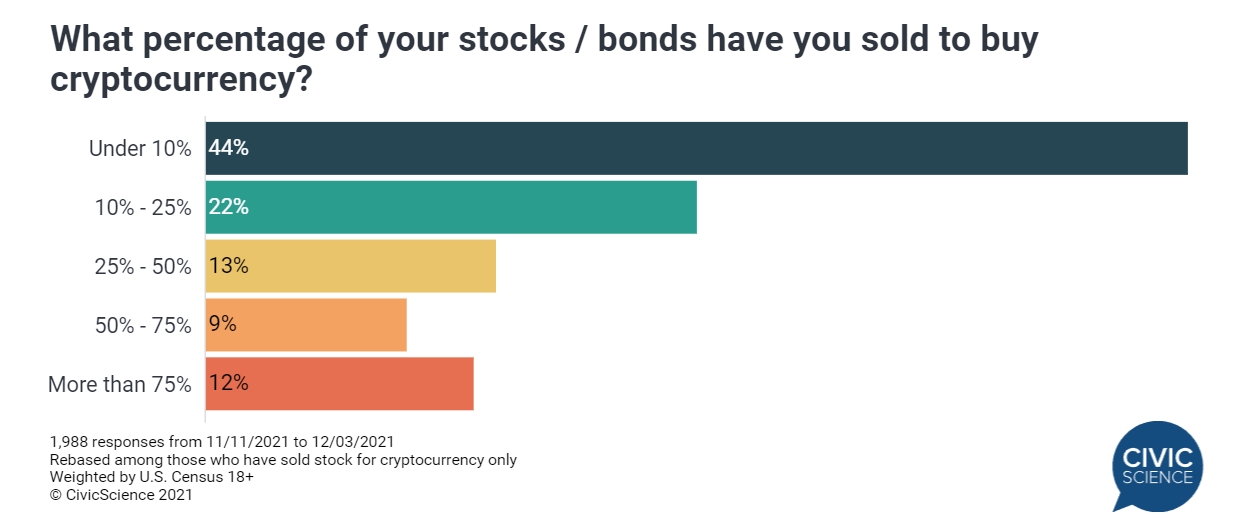Click the chart title text
The width and height of the screenshot is (1245, 531).
click(x=544, y=58)
